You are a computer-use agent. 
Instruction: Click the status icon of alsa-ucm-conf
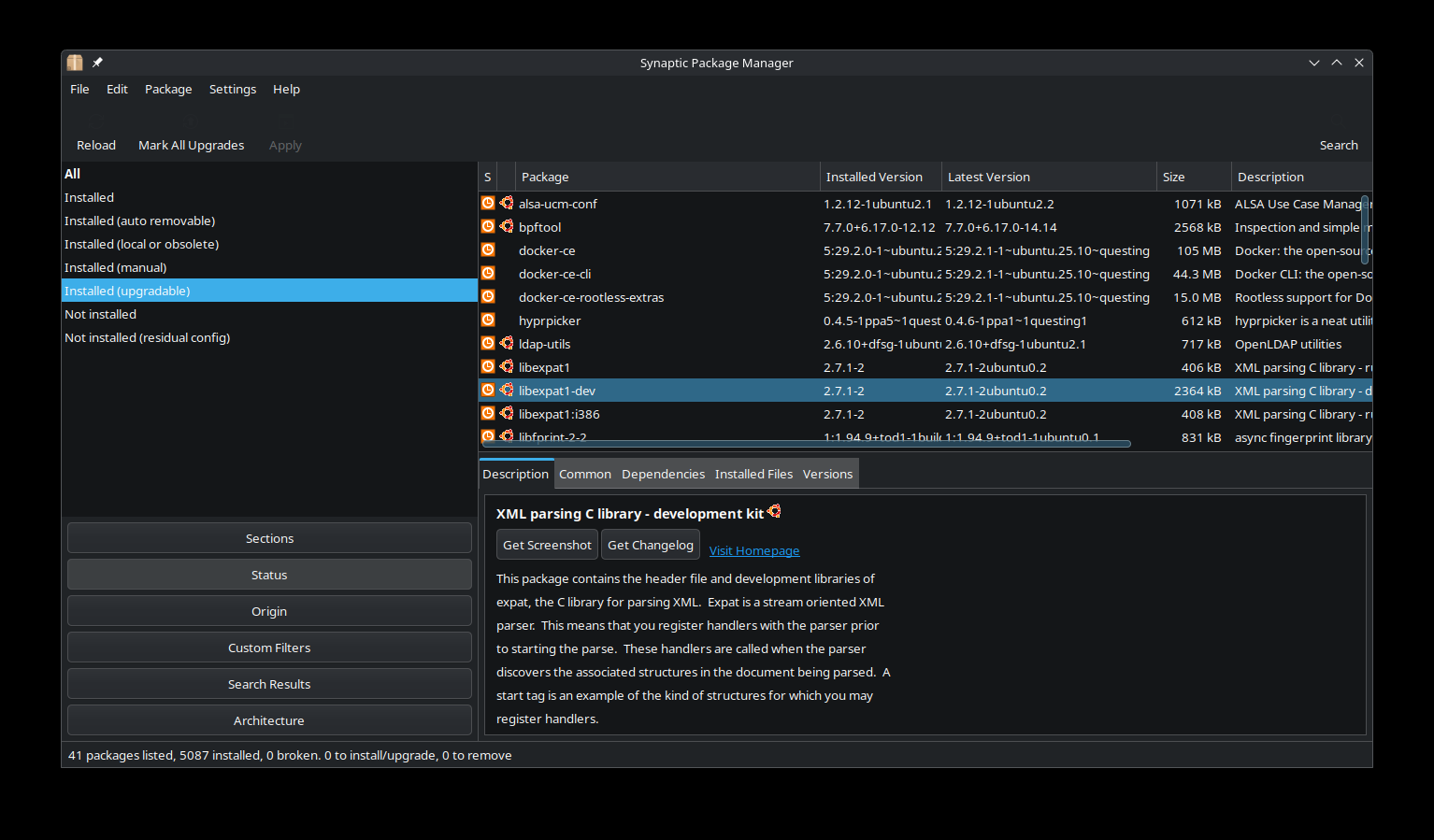488,204
